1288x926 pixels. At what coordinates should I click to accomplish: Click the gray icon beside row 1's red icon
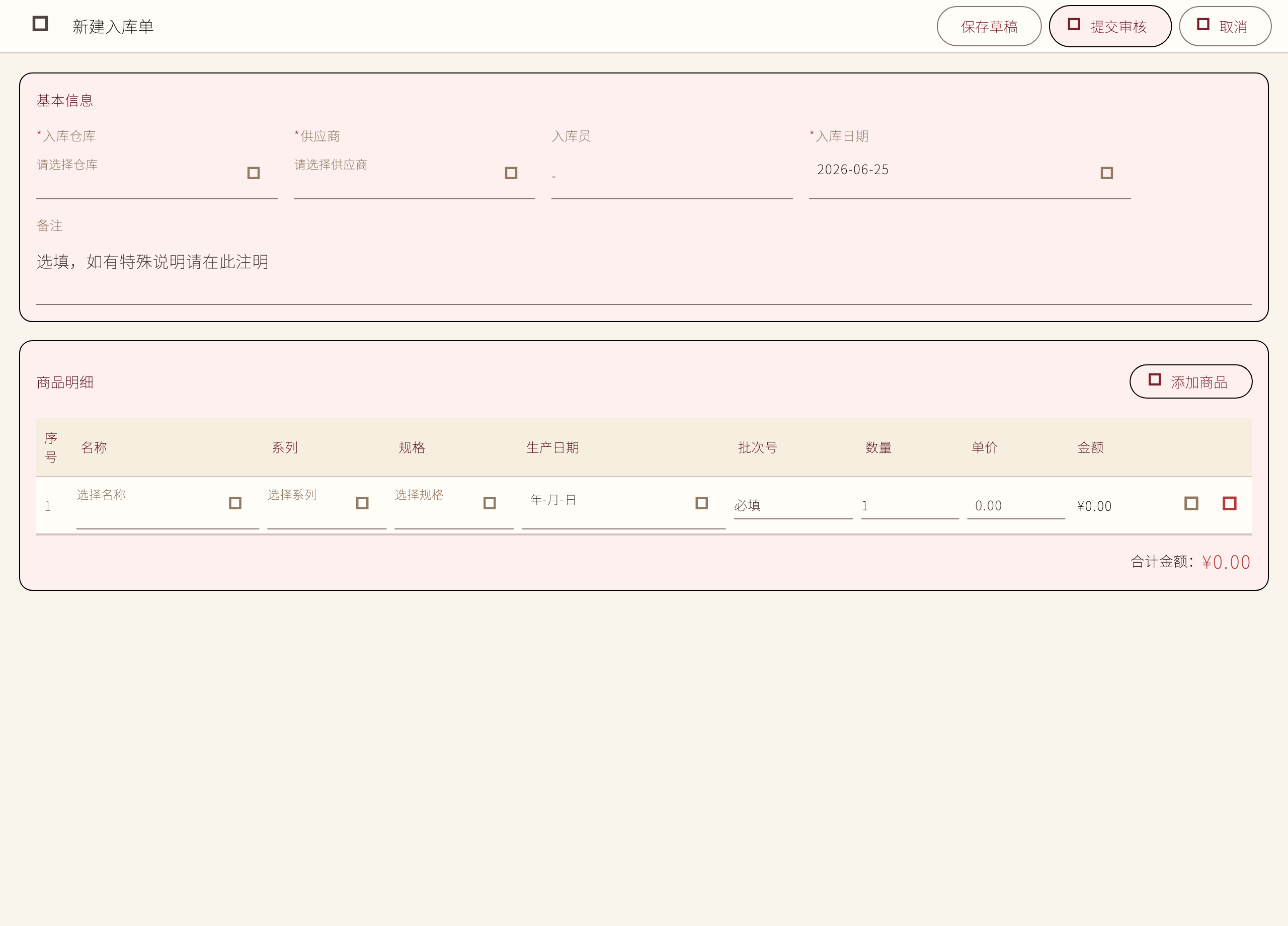tap(1191, 503)
